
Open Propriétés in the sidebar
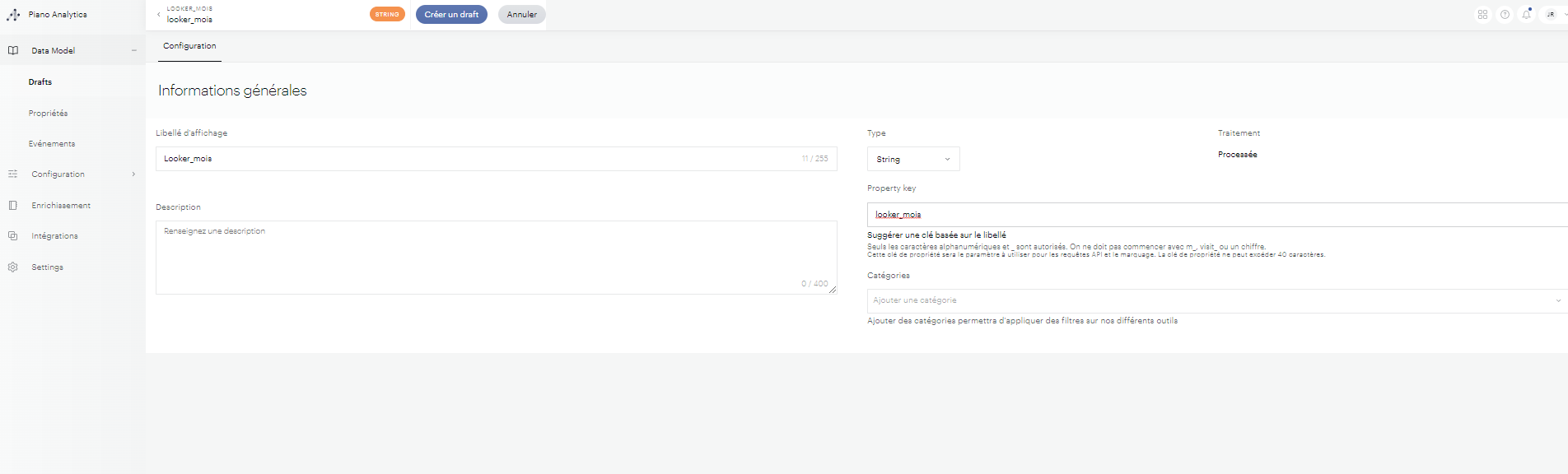click(x=48, y=114)
